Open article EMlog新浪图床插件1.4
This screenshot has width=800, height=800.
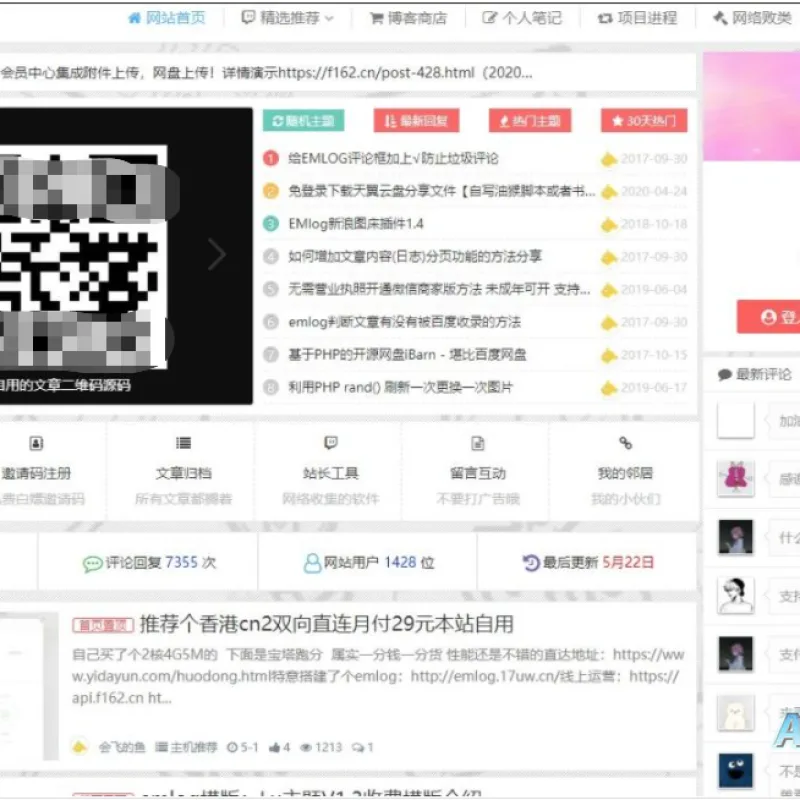[x=356, y=224]
